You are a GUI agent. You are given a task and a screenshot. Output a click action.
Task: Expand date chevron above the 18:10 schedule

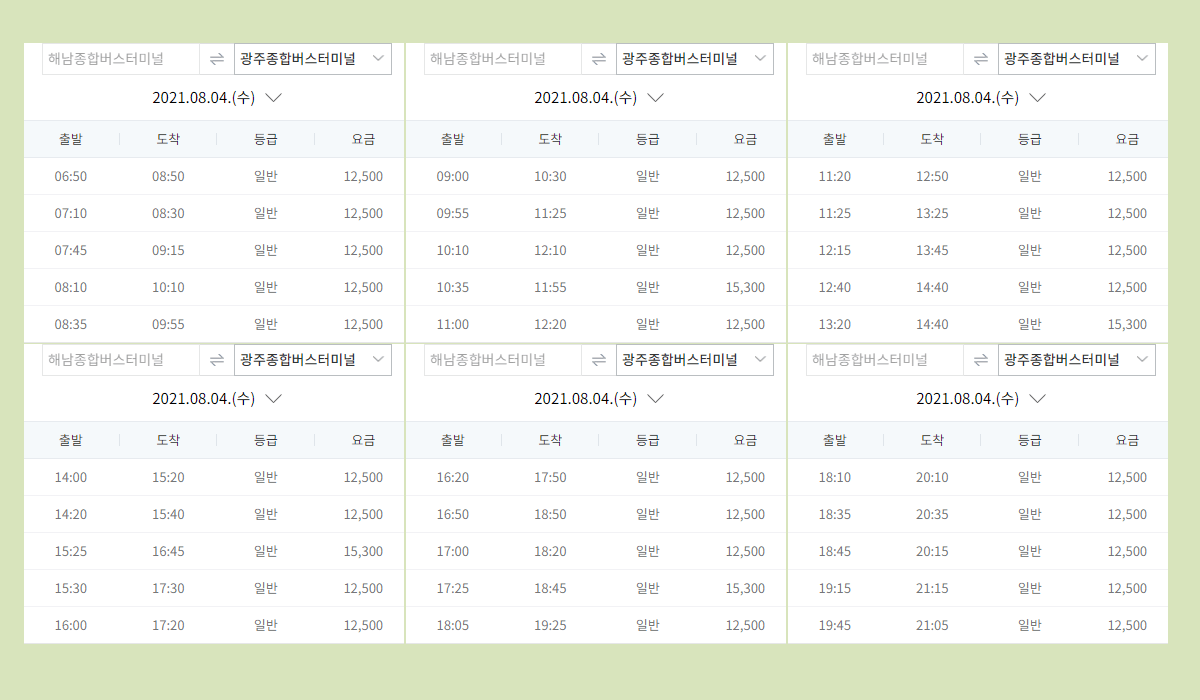(x=1037, y=398)
